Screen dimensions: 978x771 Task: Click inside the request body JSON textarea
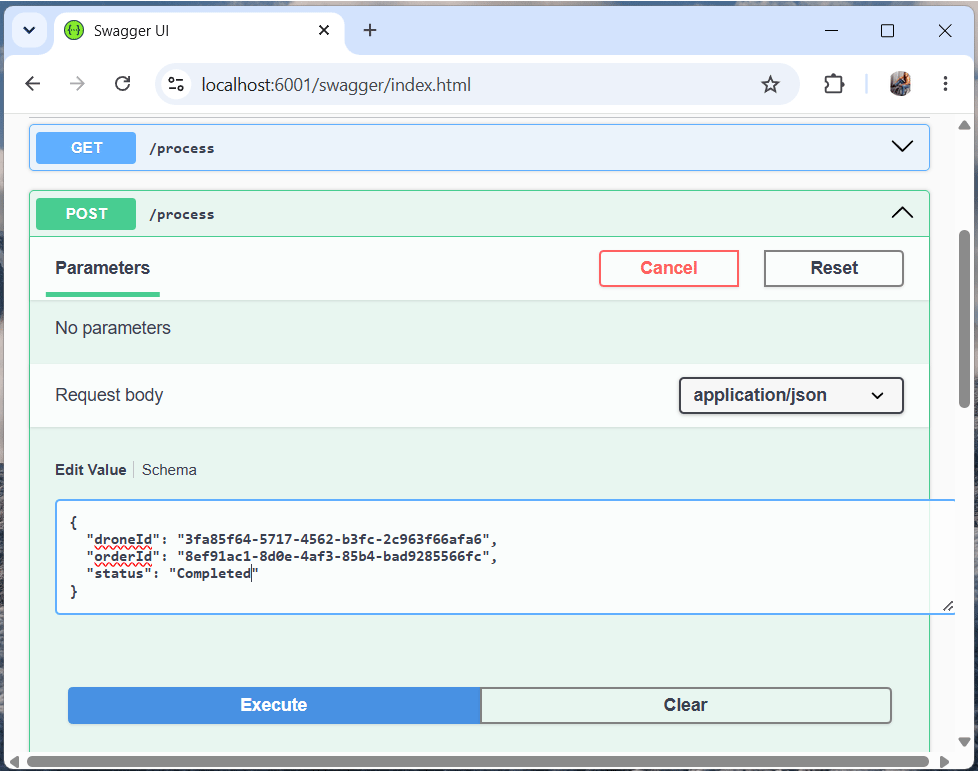505,557
